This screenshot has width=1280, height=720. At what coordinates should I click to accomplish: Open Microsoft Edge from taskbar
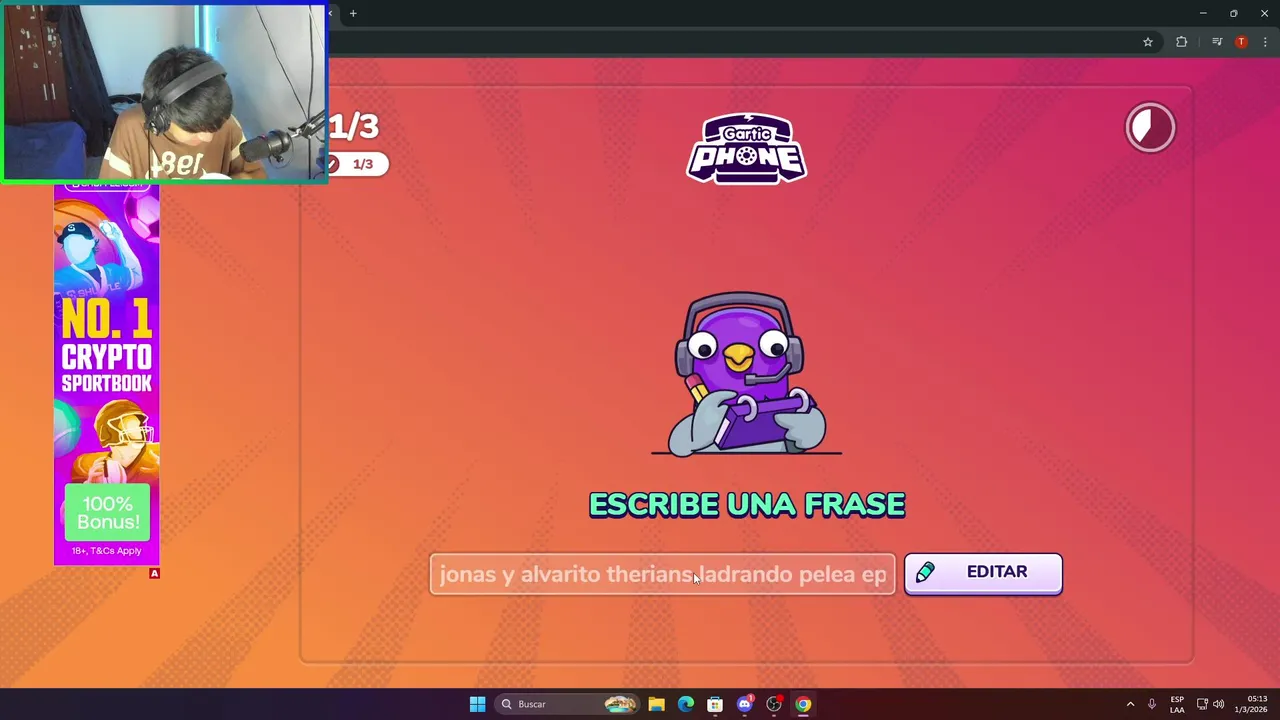(686, 704)
